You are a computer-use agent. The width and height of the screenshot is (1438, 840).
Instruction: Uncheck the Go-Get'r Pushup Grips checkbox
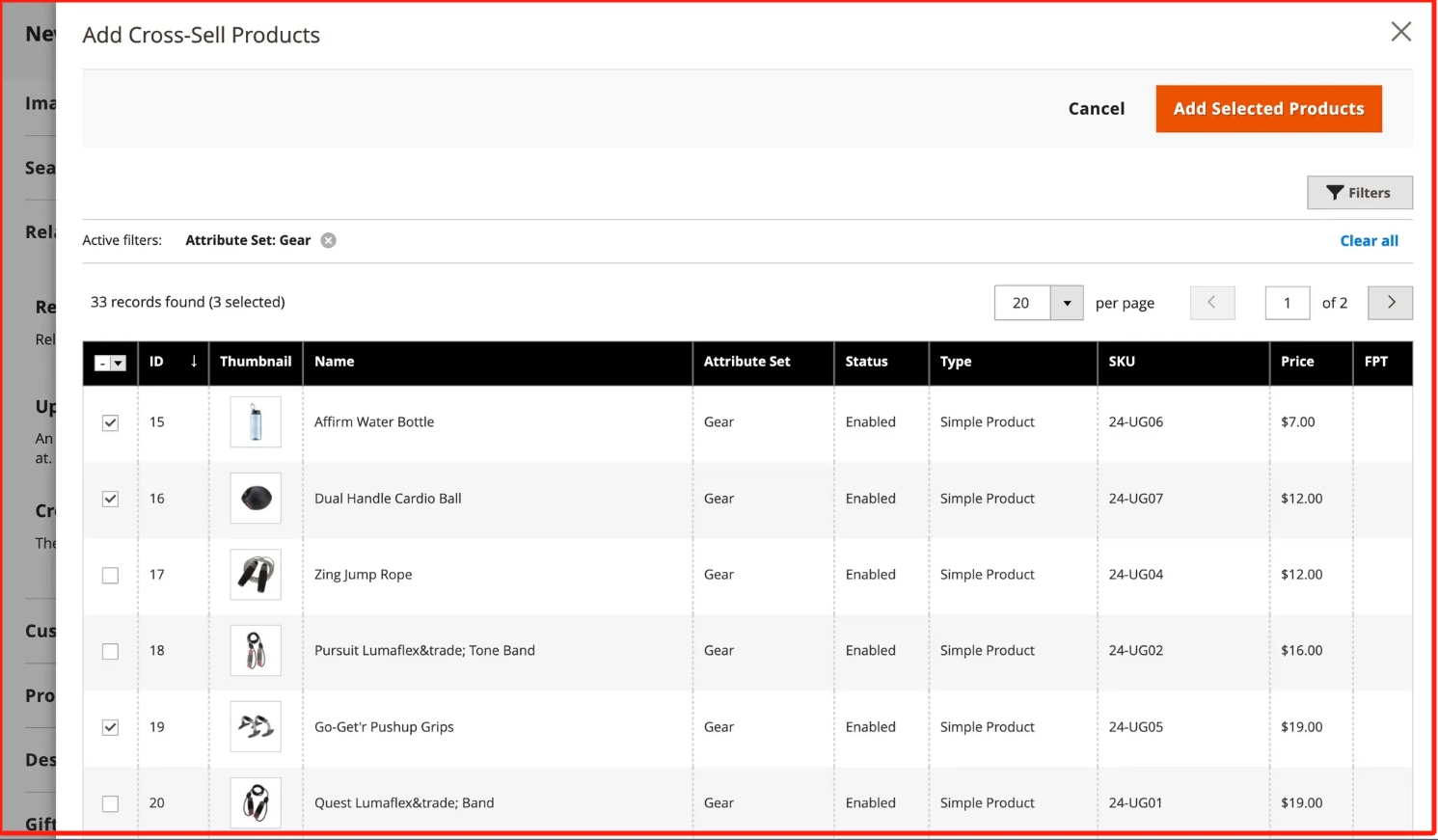[x=111, y=728]
